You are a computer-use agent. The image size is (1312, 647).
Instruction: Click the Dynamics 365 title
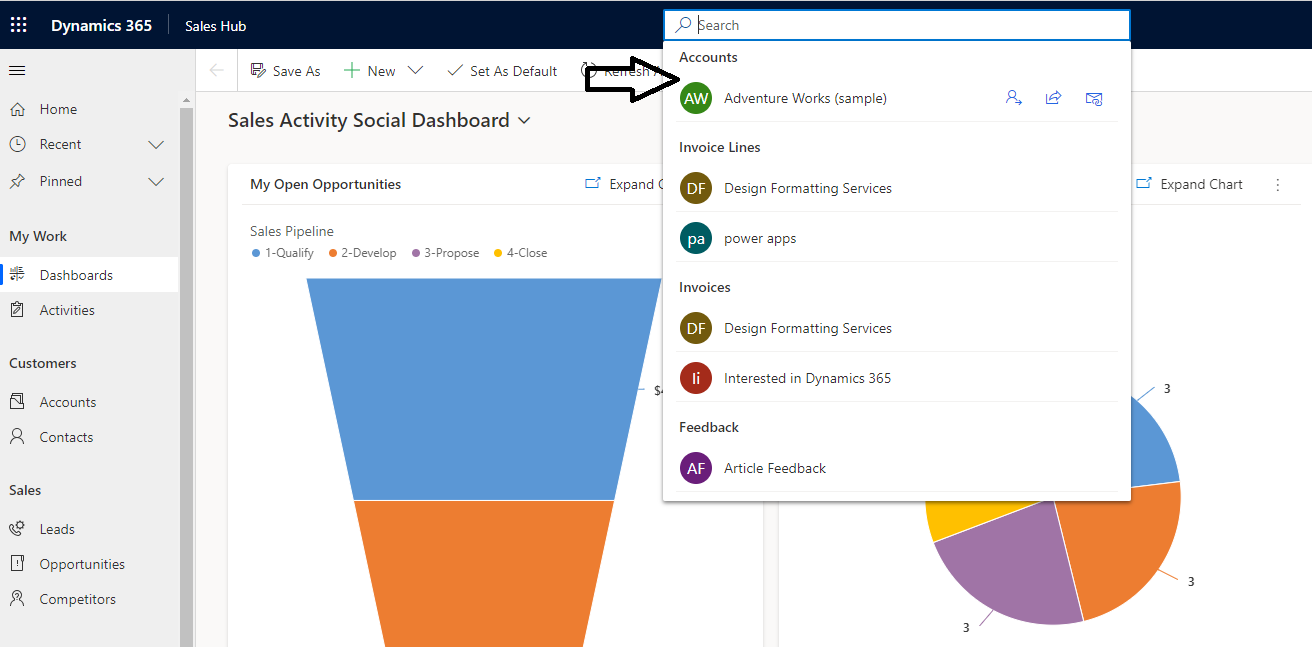click(x=101, y=25)
